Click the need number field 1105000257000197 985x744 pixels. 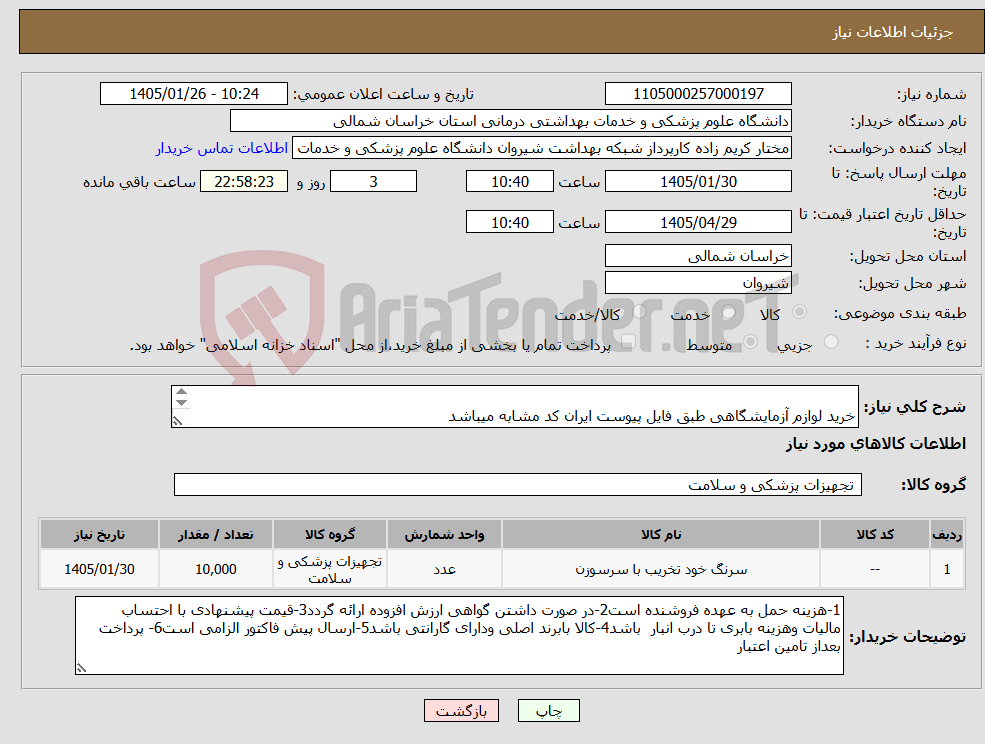[698, 94]
